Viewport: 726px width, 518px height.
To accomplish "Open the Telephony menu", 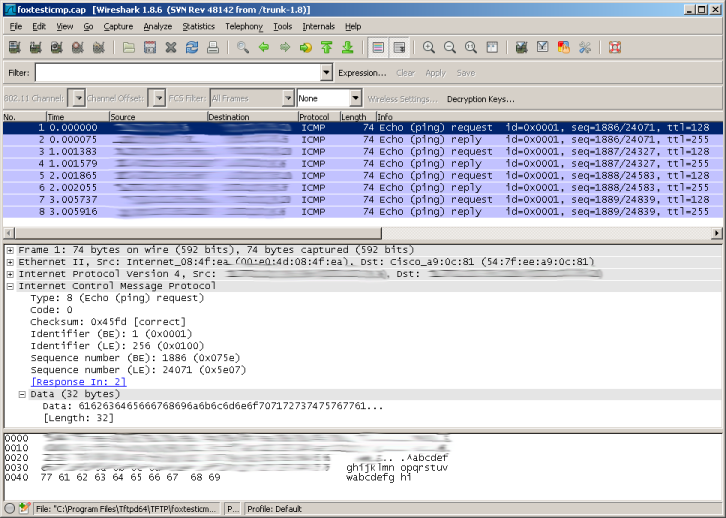I will (244, 26).
